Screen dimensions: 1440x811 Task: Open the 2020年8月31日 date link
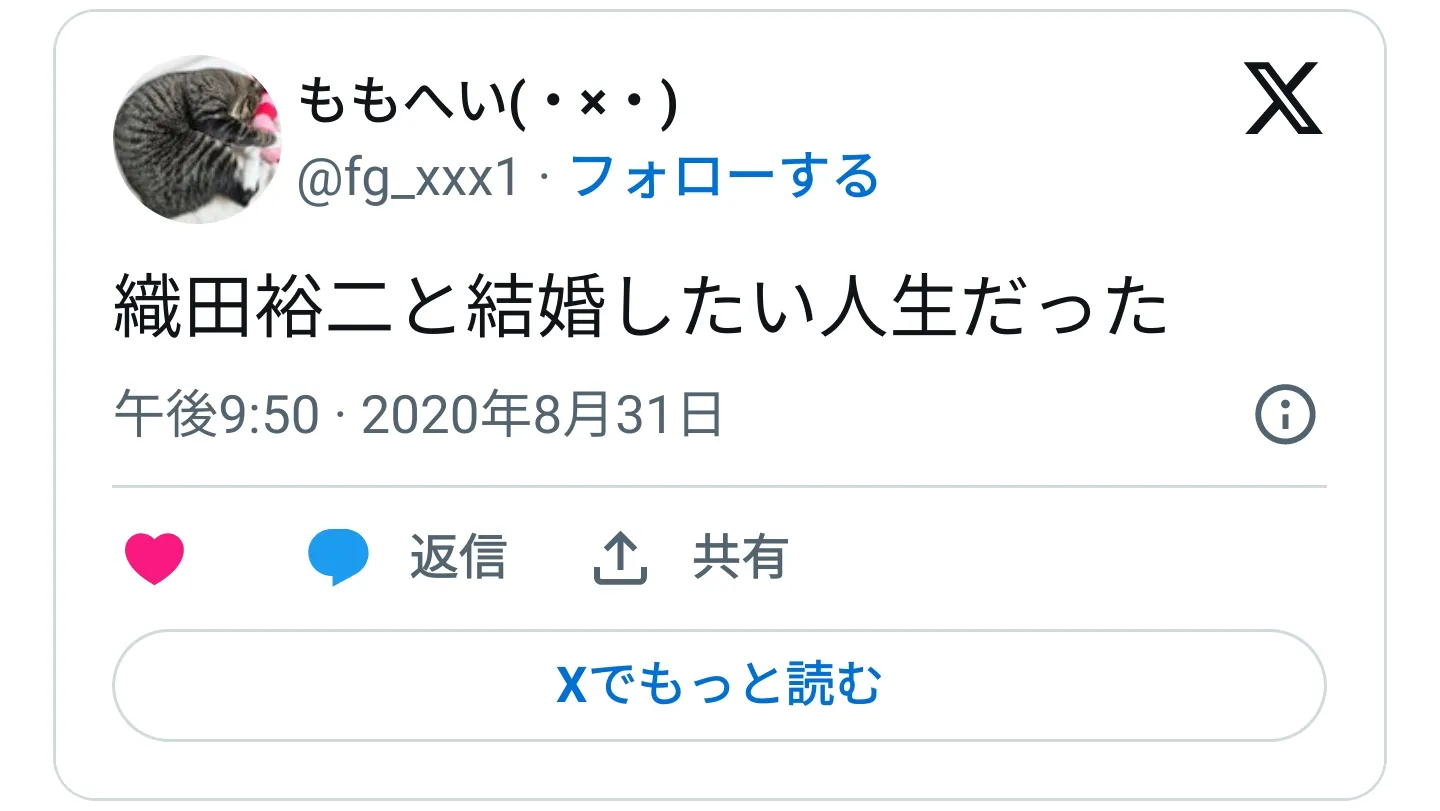pyautogui.click(x=542, y=416)
